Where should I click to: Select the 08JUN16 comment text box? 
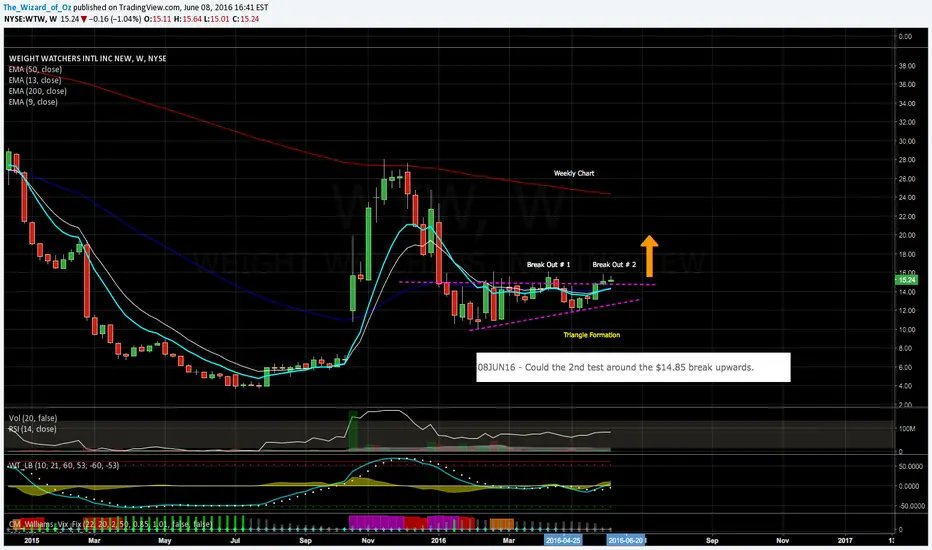pos(633,367)
